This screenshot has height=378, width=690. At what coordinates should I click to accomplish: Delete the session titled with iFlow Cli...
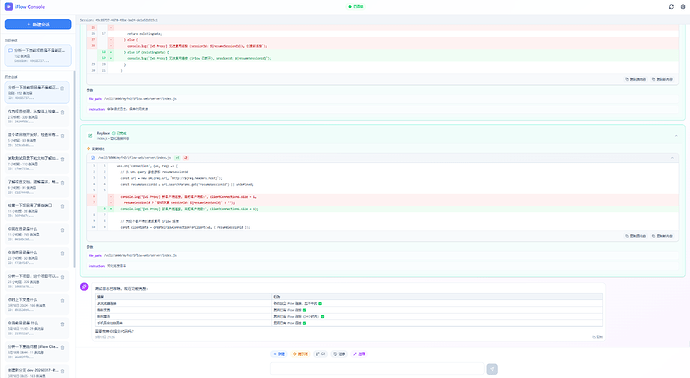[x=62, y=348]
